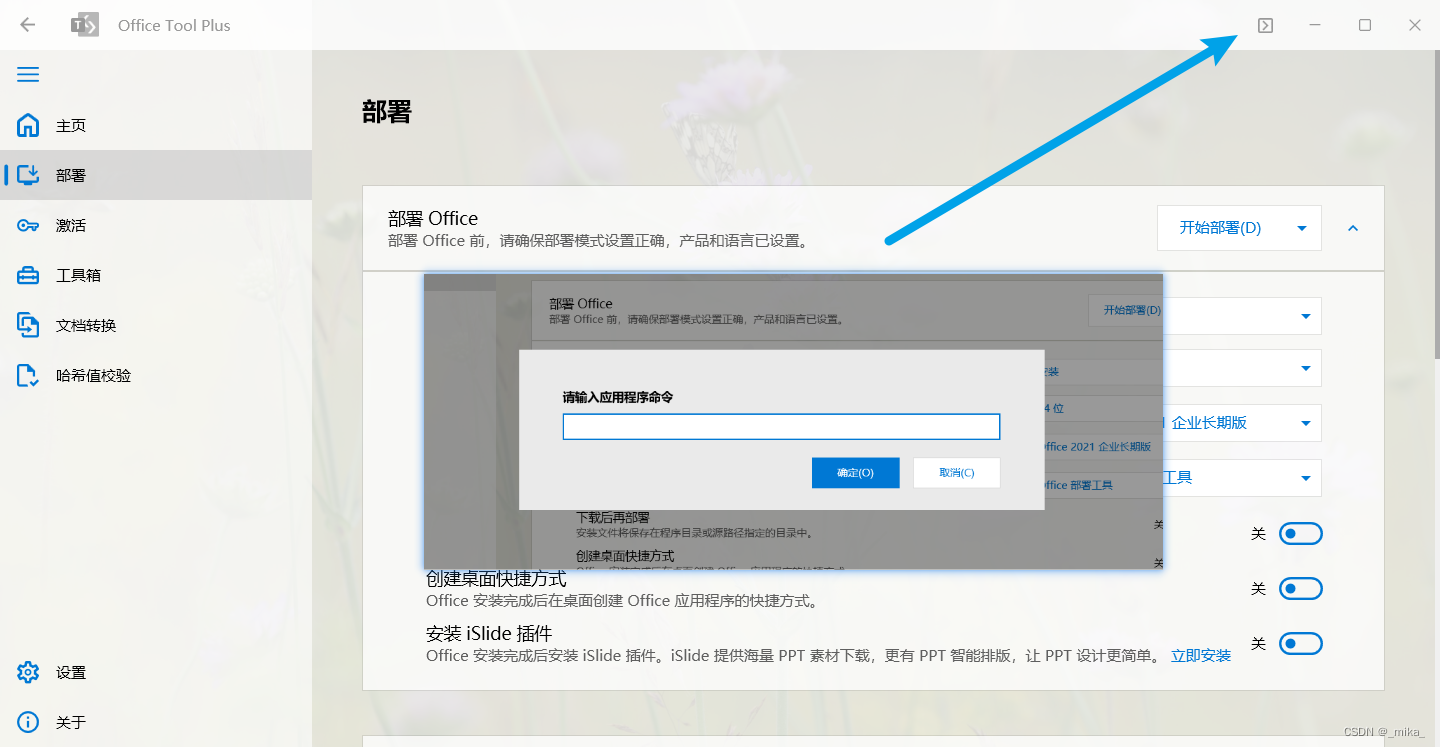This screenshot has height=747, width=1440.
Task: Click the 安装 iSlide 插件 label
Action: (x=489, y=634)
